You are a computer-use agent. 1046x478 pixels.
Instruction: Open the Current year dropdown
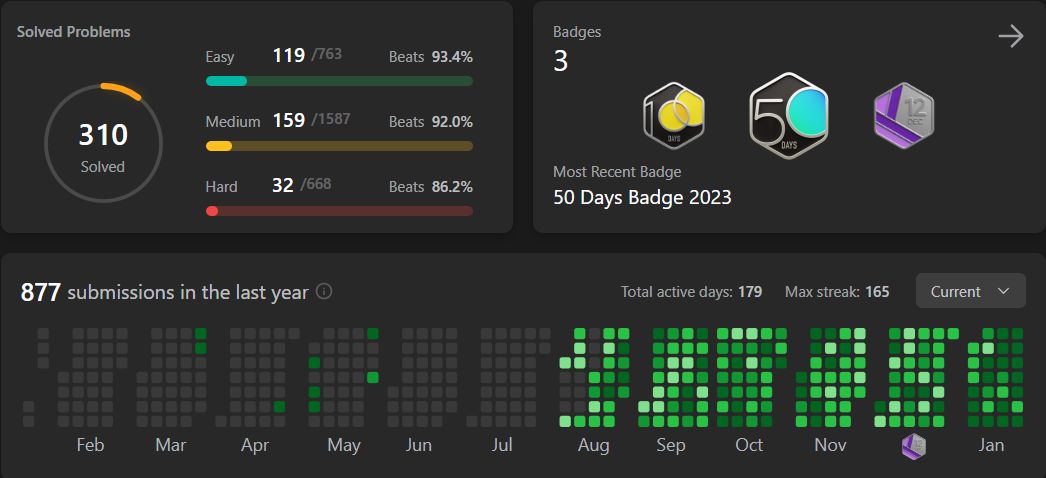tap(971, 291)
